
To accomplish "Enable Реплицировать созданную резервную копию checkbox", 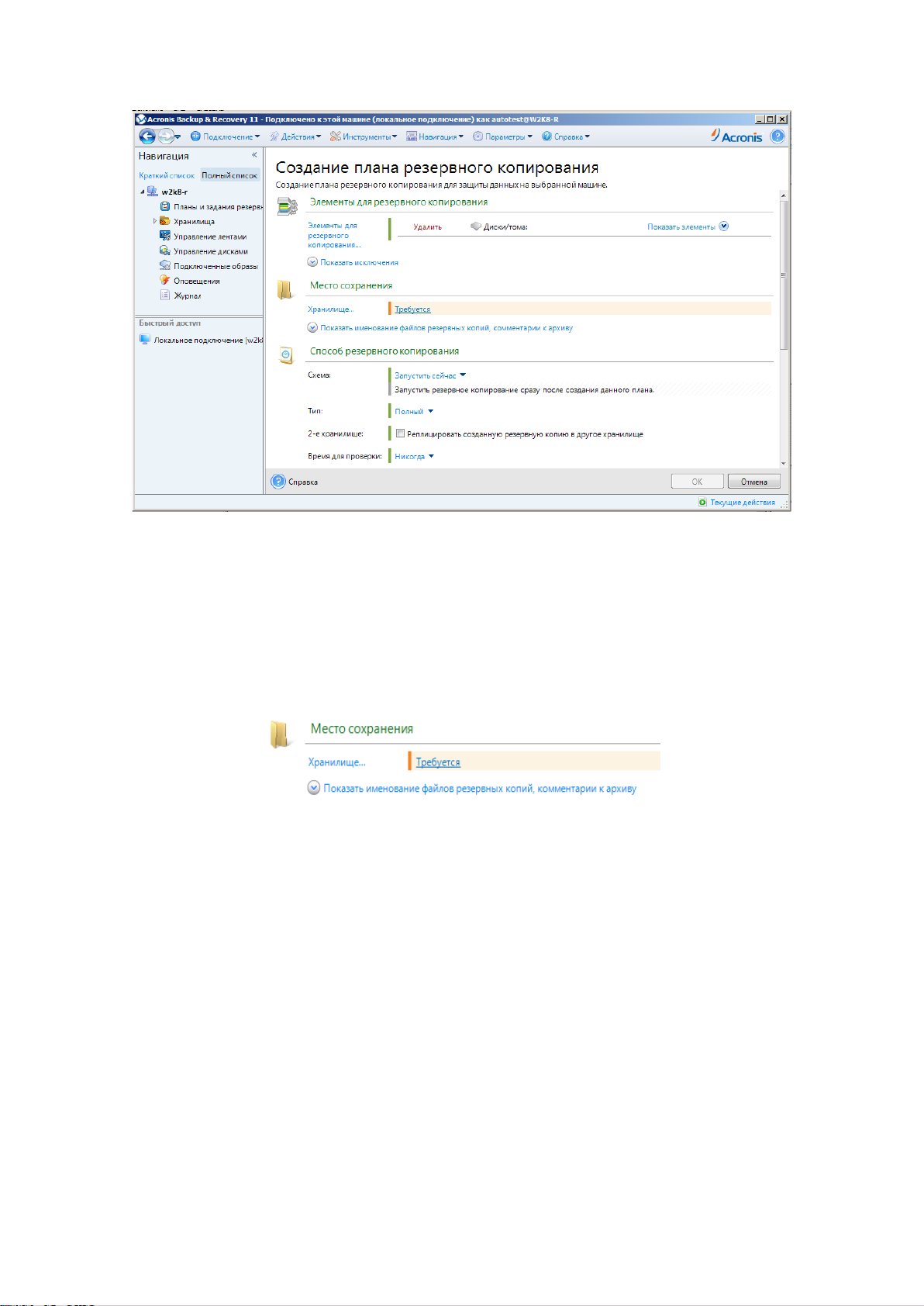I will pos(400,434).
